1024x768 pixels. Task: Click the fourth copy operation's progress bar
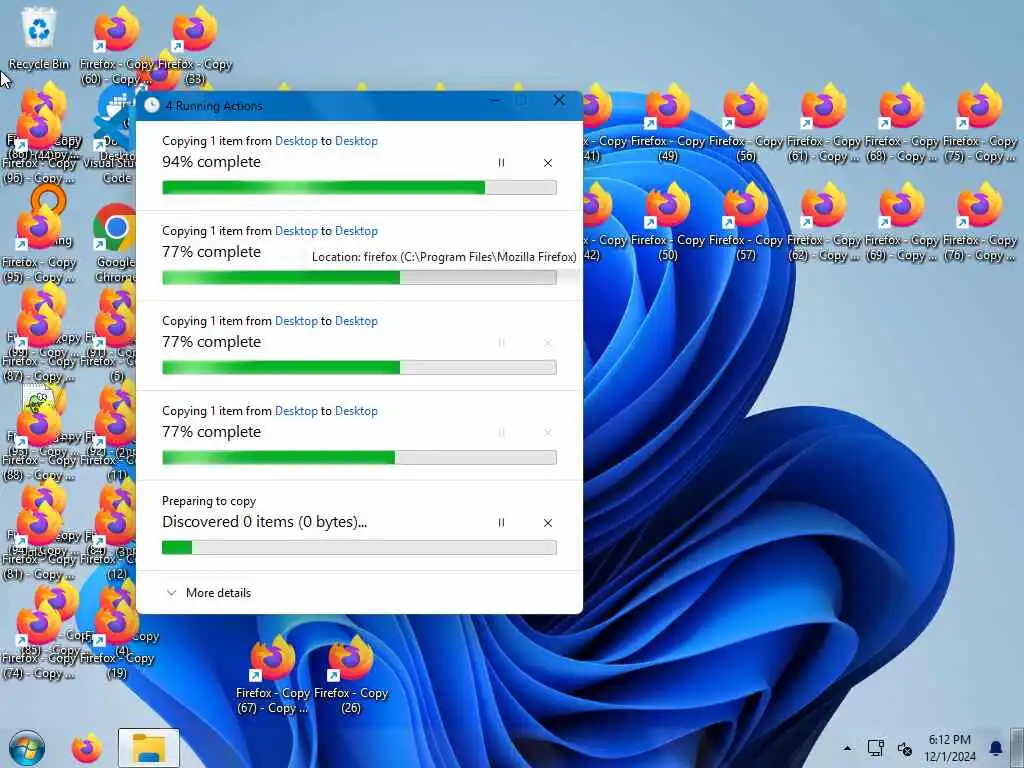(x=359, y=458)
